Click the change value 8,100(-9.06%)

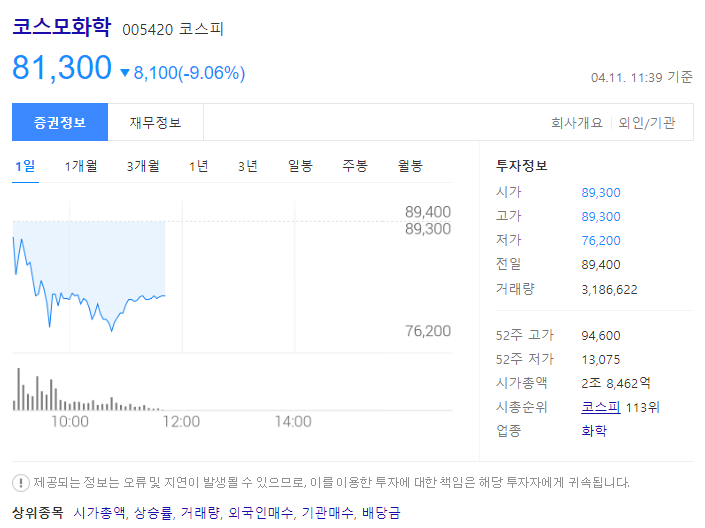click(x=189, y=73)
